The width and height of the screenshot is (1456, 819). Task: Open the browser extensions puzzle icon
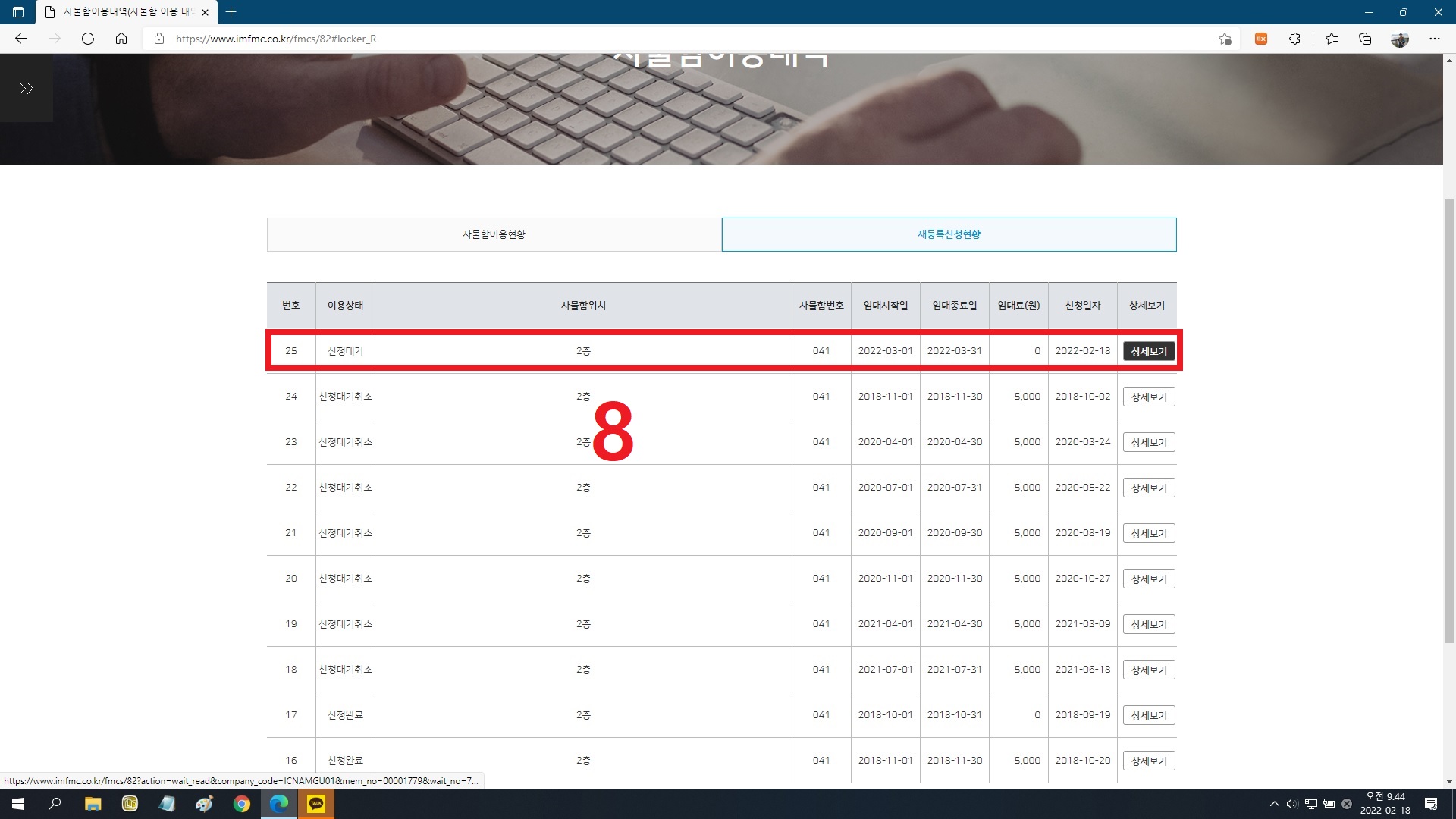pyautogui.click(x=1294, y=39)
